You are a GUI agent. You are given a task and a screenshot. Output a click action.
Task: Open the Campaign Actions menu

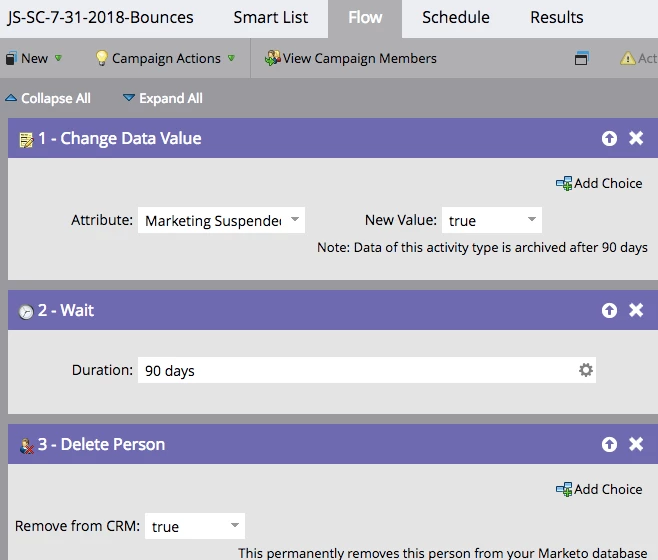165,59
